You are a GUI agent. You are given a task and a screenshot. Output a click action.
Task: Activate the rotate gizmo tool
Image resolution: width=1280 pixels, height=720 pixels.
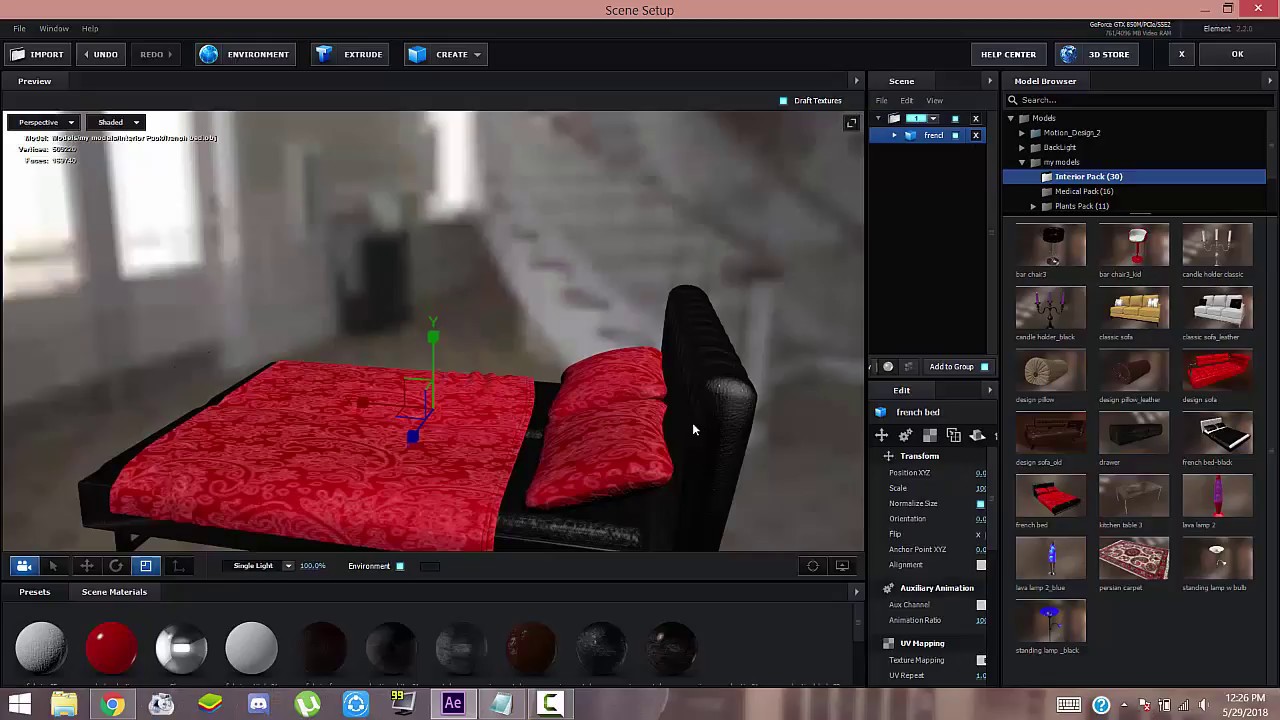(x=116, y=566)
